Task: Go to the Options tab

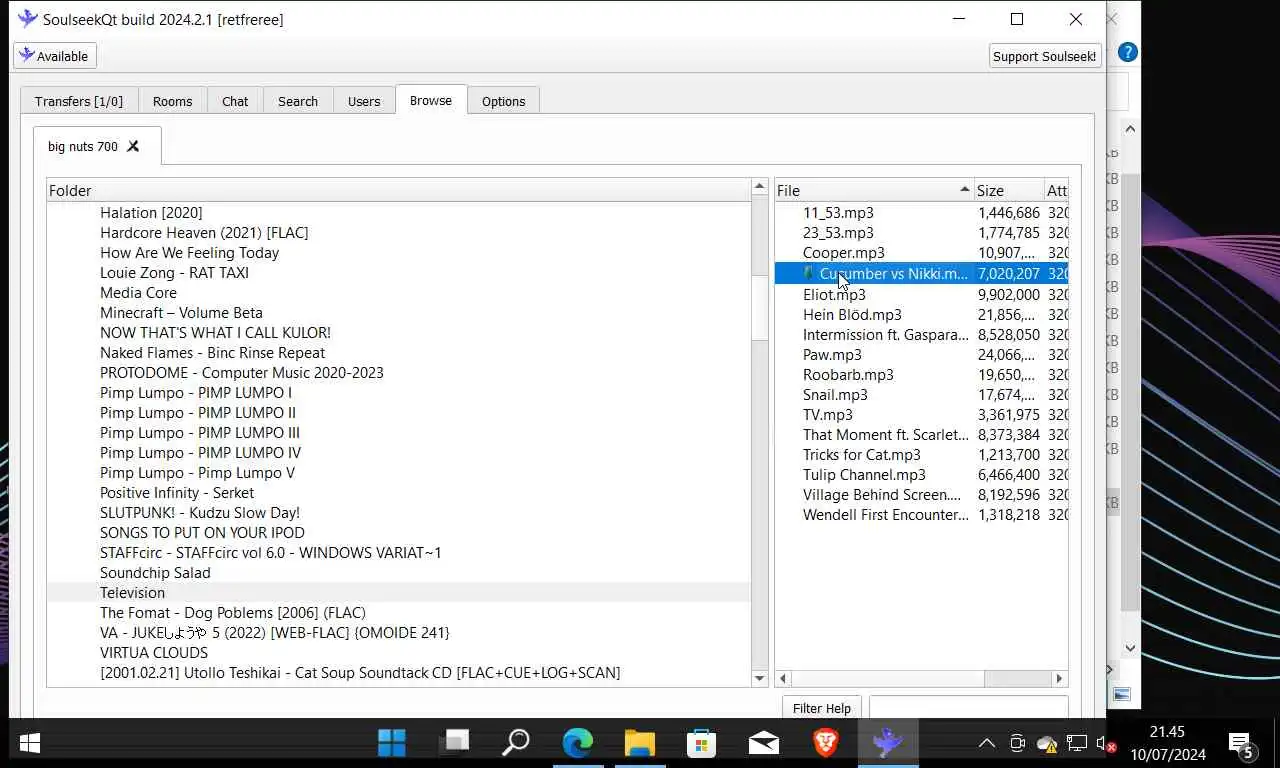Action: click(x=503, y=101)
